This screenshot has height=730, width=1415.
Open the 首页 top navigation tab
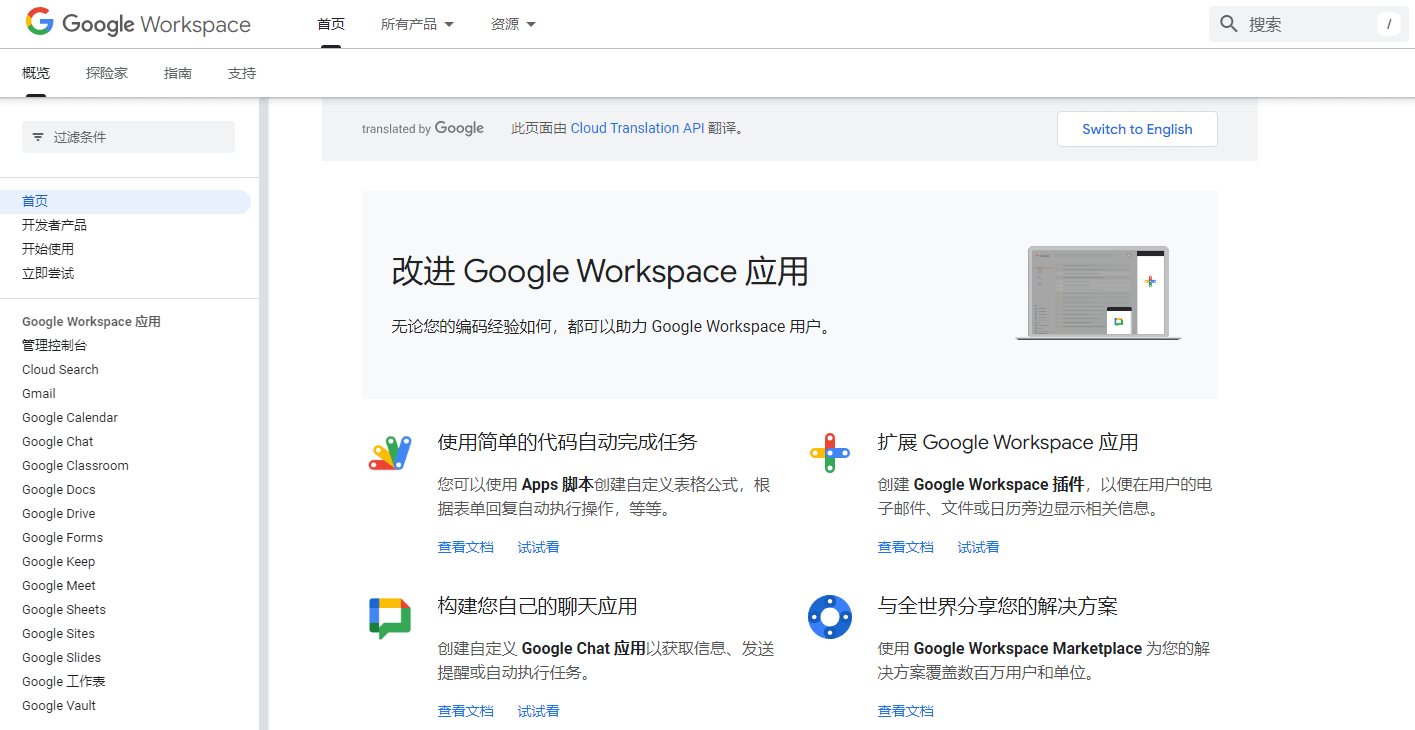331,24
